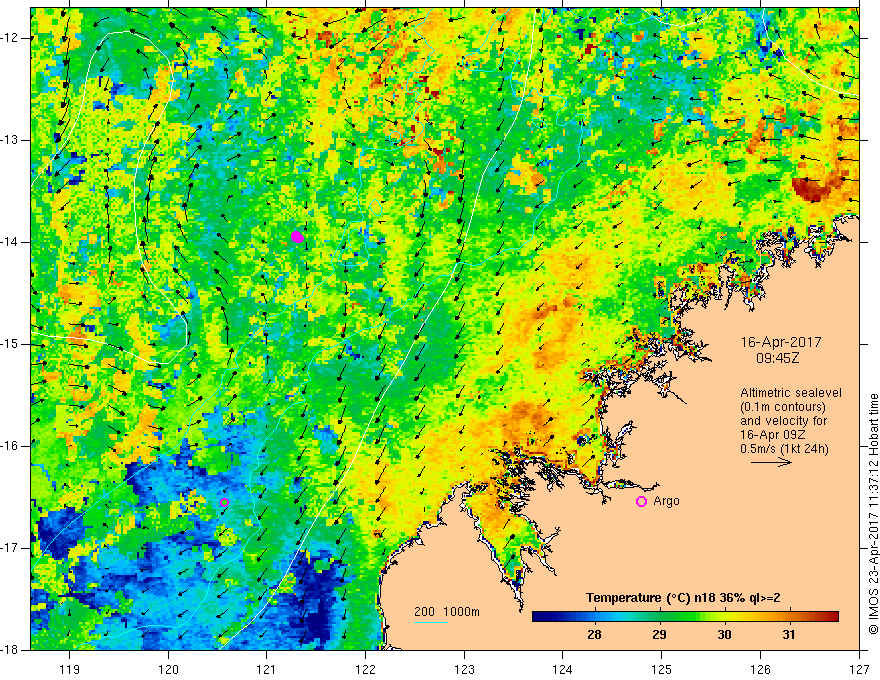Click the dark red end of temperature colorbar
Screen dimensions: 880x680
(833, 617)
